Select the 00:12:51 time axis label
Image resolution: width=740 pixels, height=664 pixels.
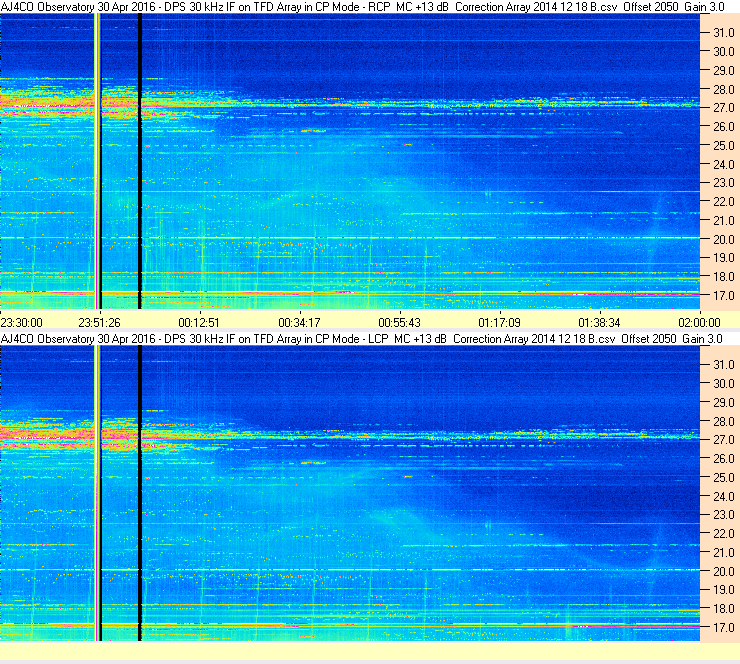coord(199,323)
